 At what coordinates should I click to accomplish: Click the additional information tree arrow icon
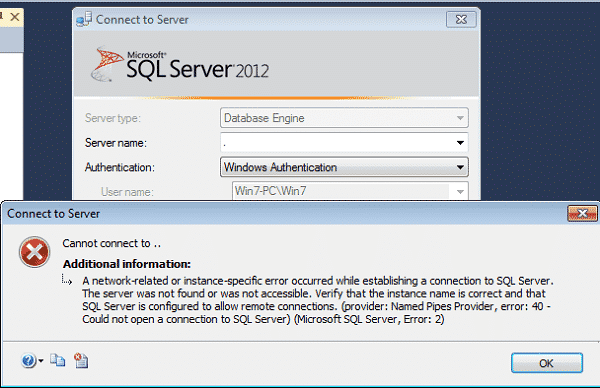pos(67,280)
